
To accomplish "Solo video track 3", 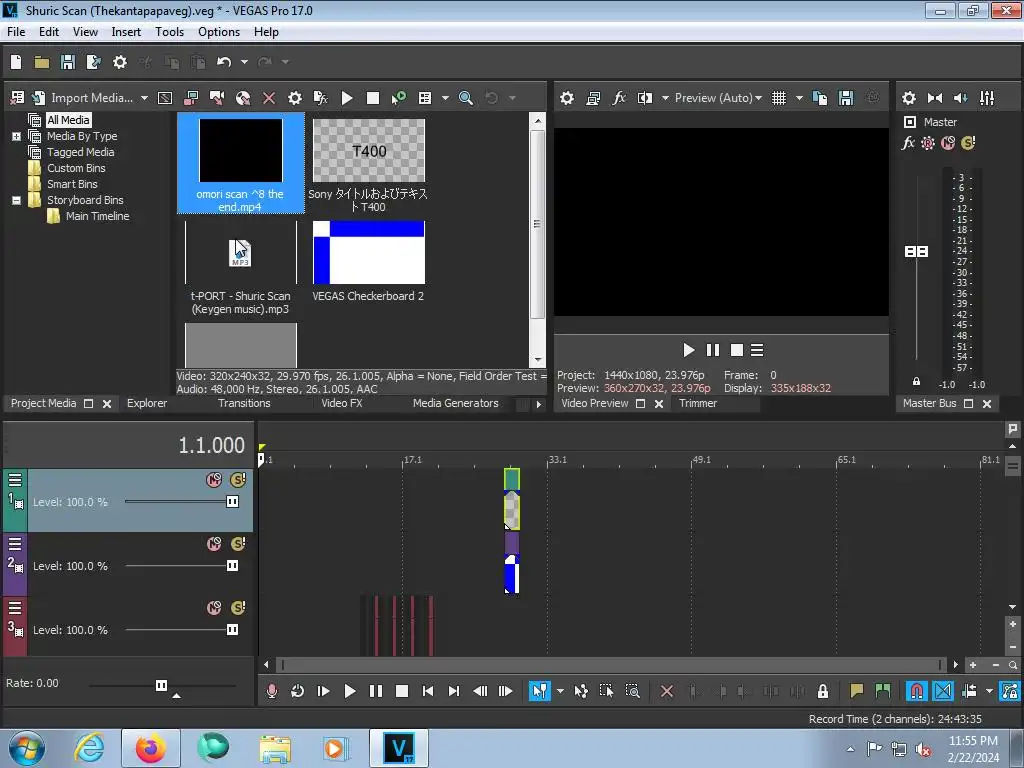I will tap(238, 608).
